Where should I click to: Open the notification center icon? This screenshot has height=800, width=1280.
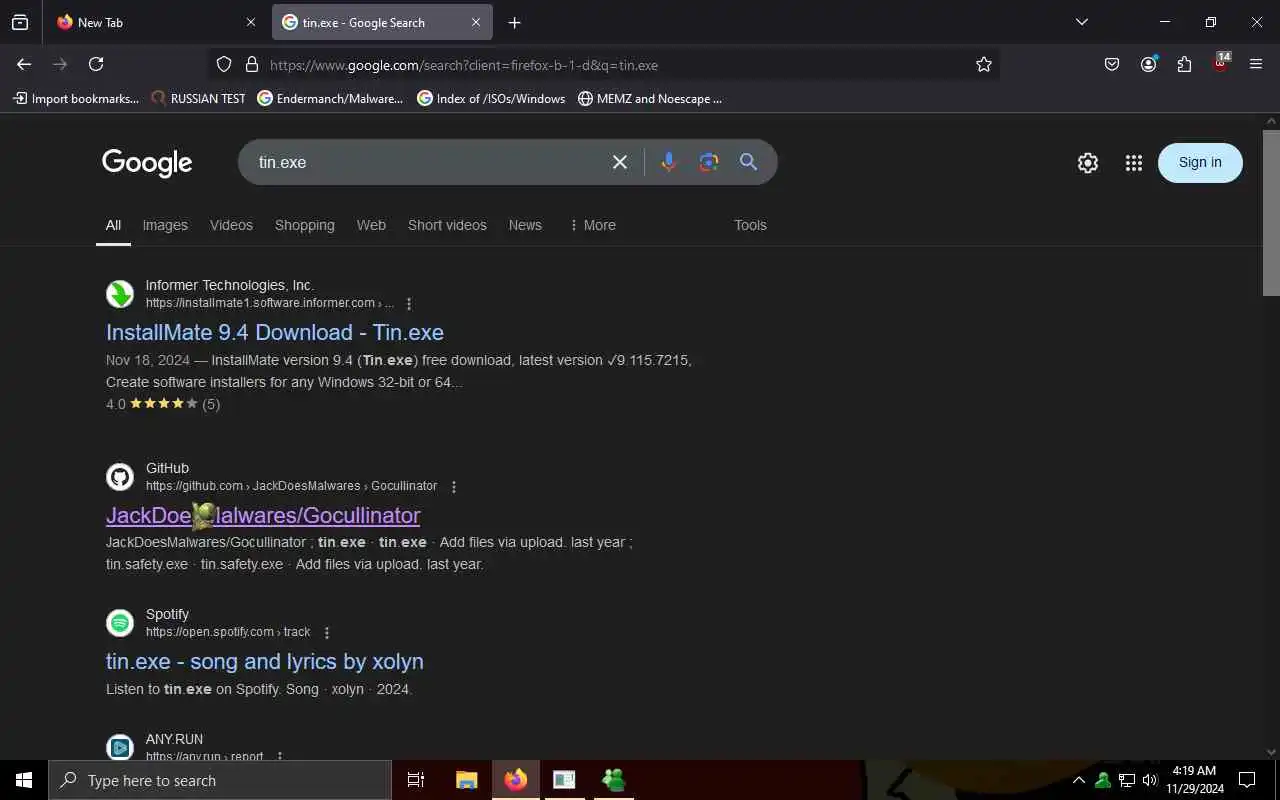1247,780
